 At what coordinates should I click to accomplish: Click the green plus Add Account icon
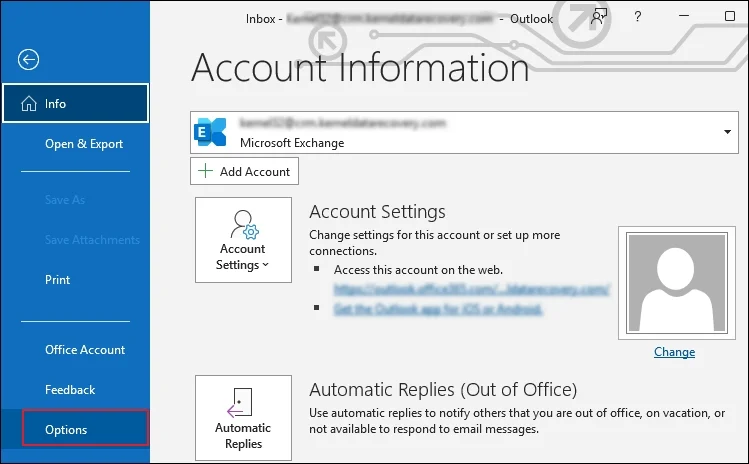point(205,171)
